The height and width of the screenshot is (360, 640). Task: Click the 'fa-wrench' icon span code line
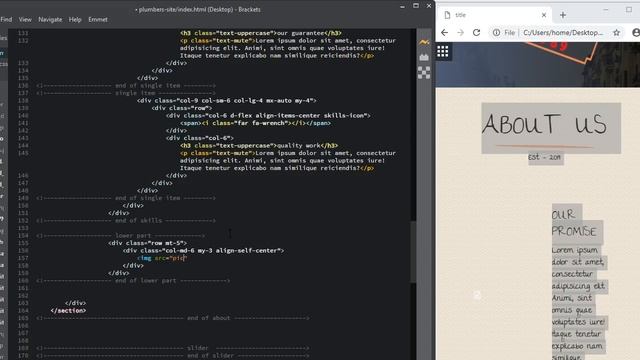[255, 123]
